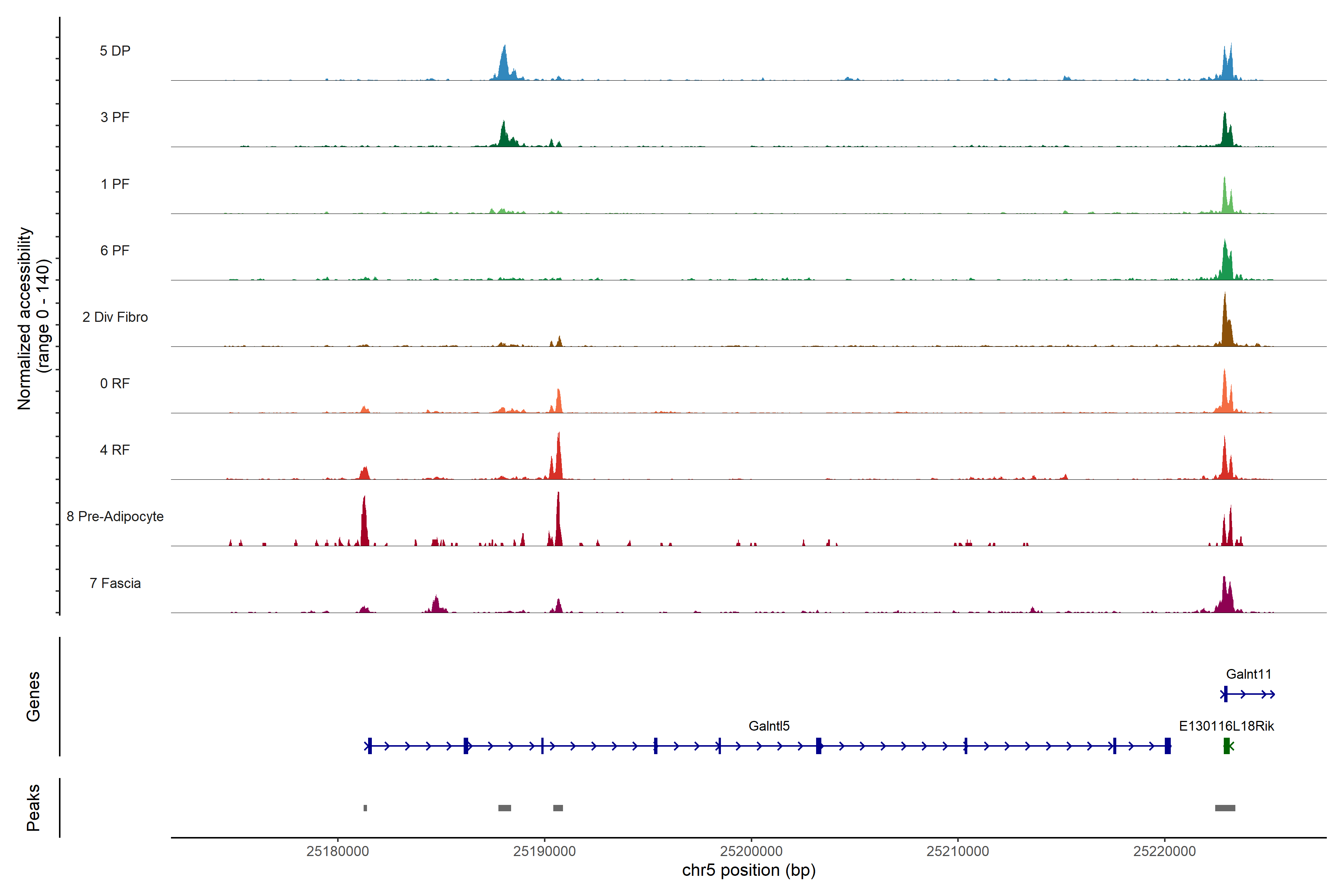Click the 3 PF track label
This screenshot has width=1344, height=896.
(x=115, y=117)
